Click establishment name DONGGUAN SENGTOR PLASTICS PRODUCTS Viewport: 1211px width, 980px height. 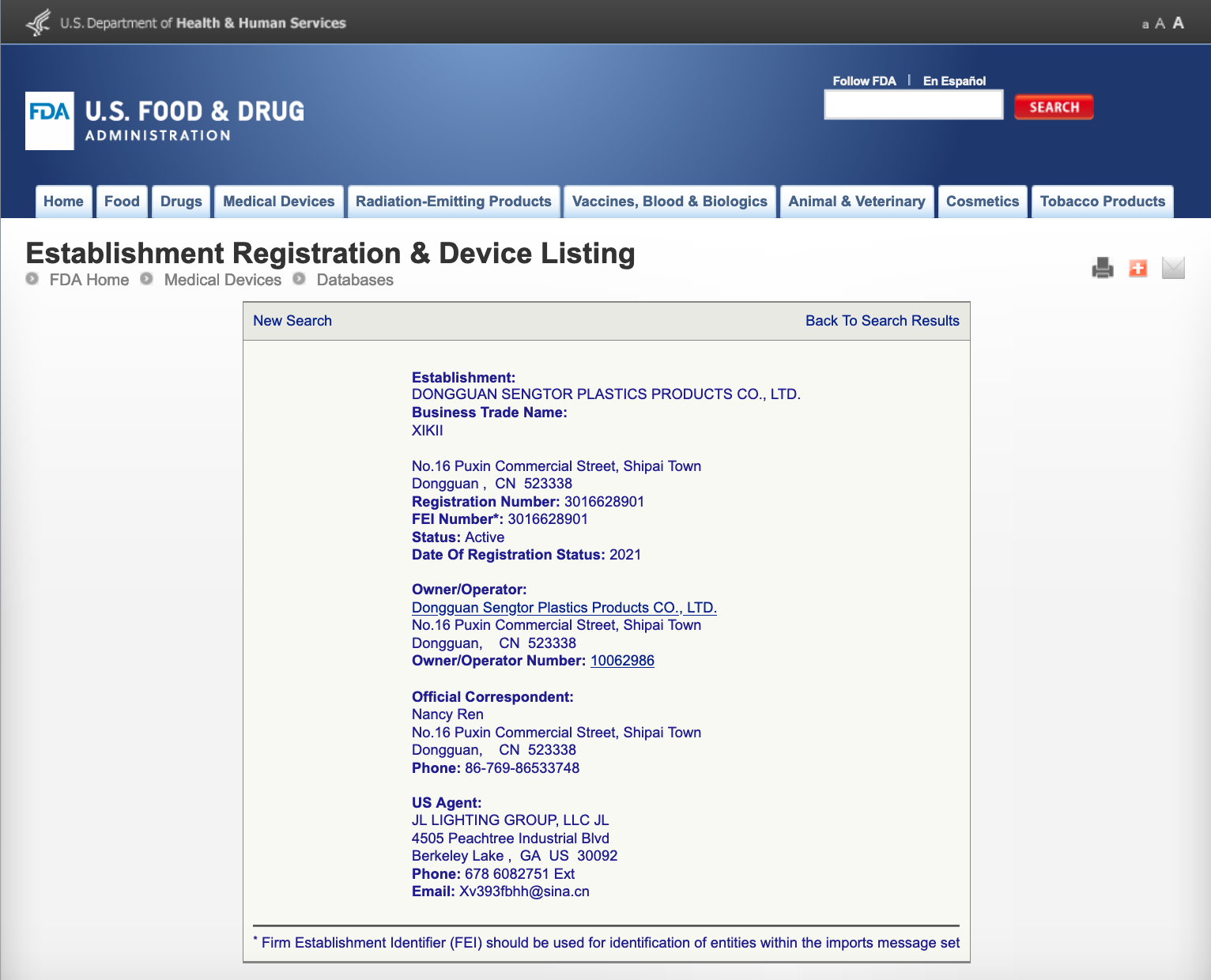coord(606,394)
